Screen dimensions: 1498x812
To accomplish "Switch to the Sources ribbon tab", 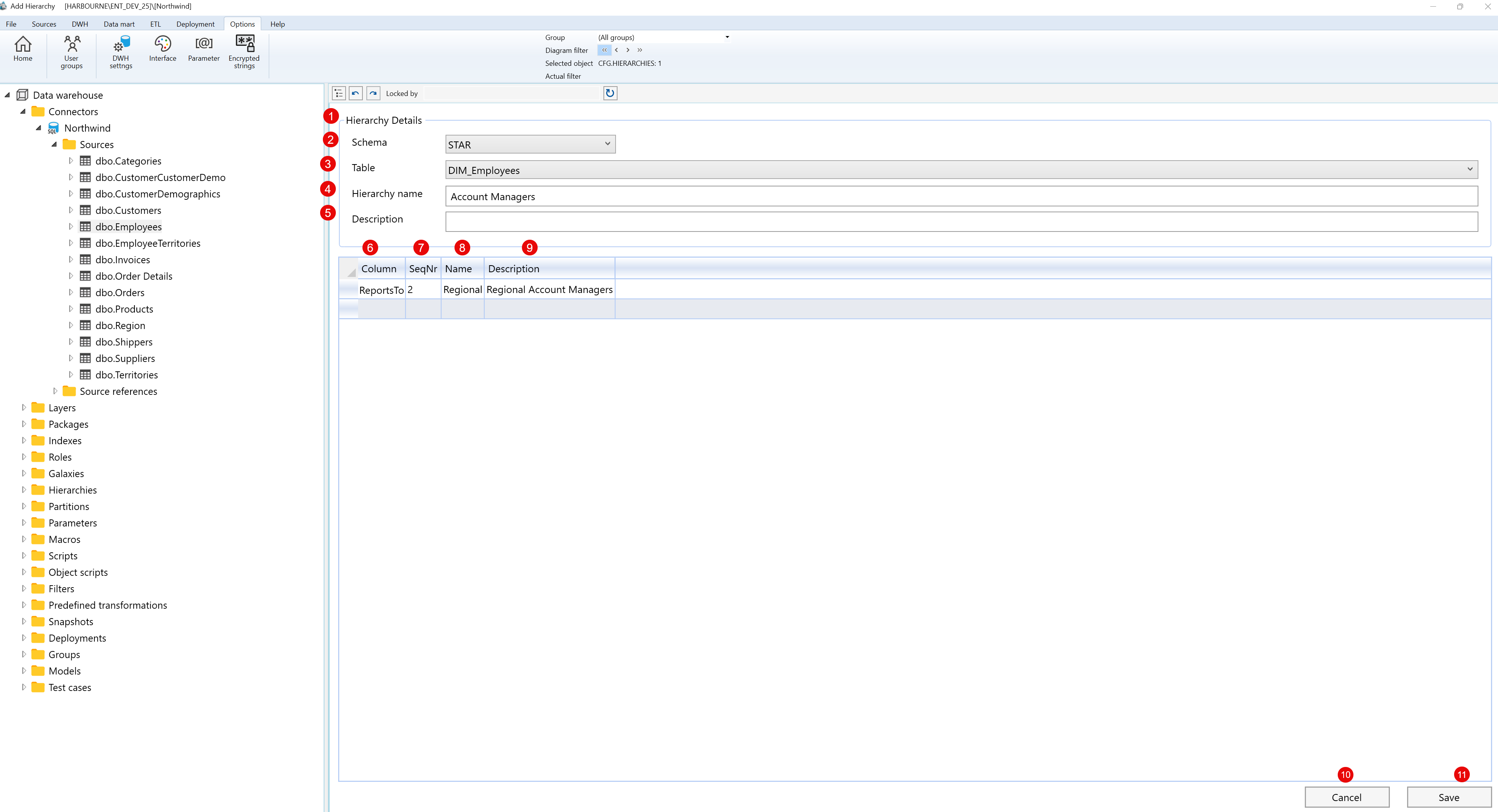I will pyautogui.click(x=43, y=24).
